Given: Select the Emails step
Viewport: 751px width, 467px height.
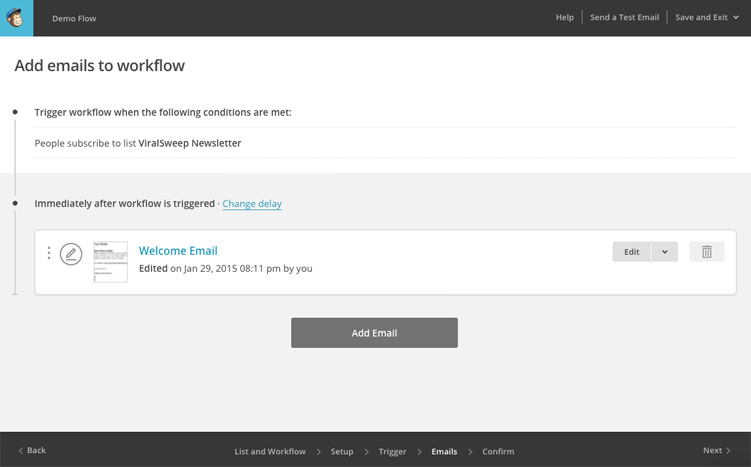Looking at the screenshot, I should click(444, 451).
